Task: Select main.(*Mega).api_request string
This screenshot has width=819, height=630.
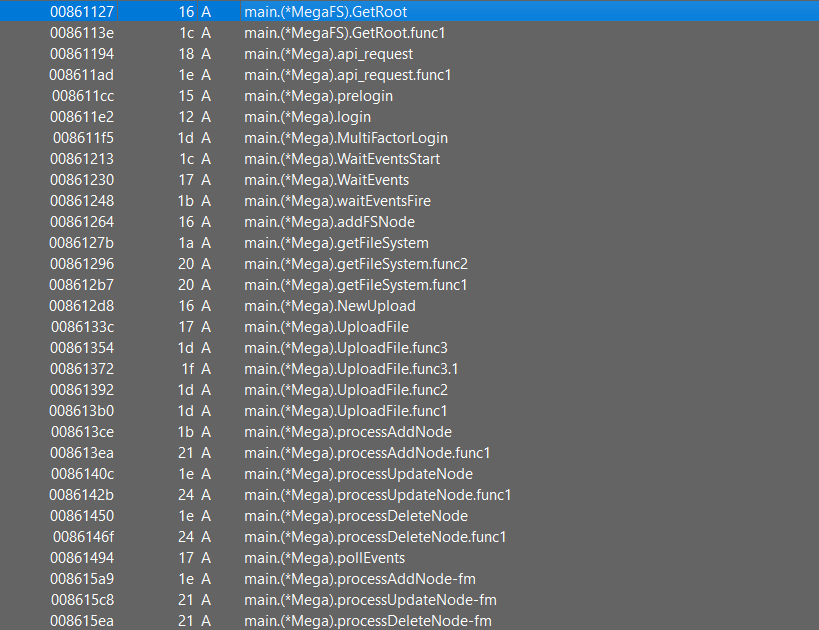Action: (329, 54)
